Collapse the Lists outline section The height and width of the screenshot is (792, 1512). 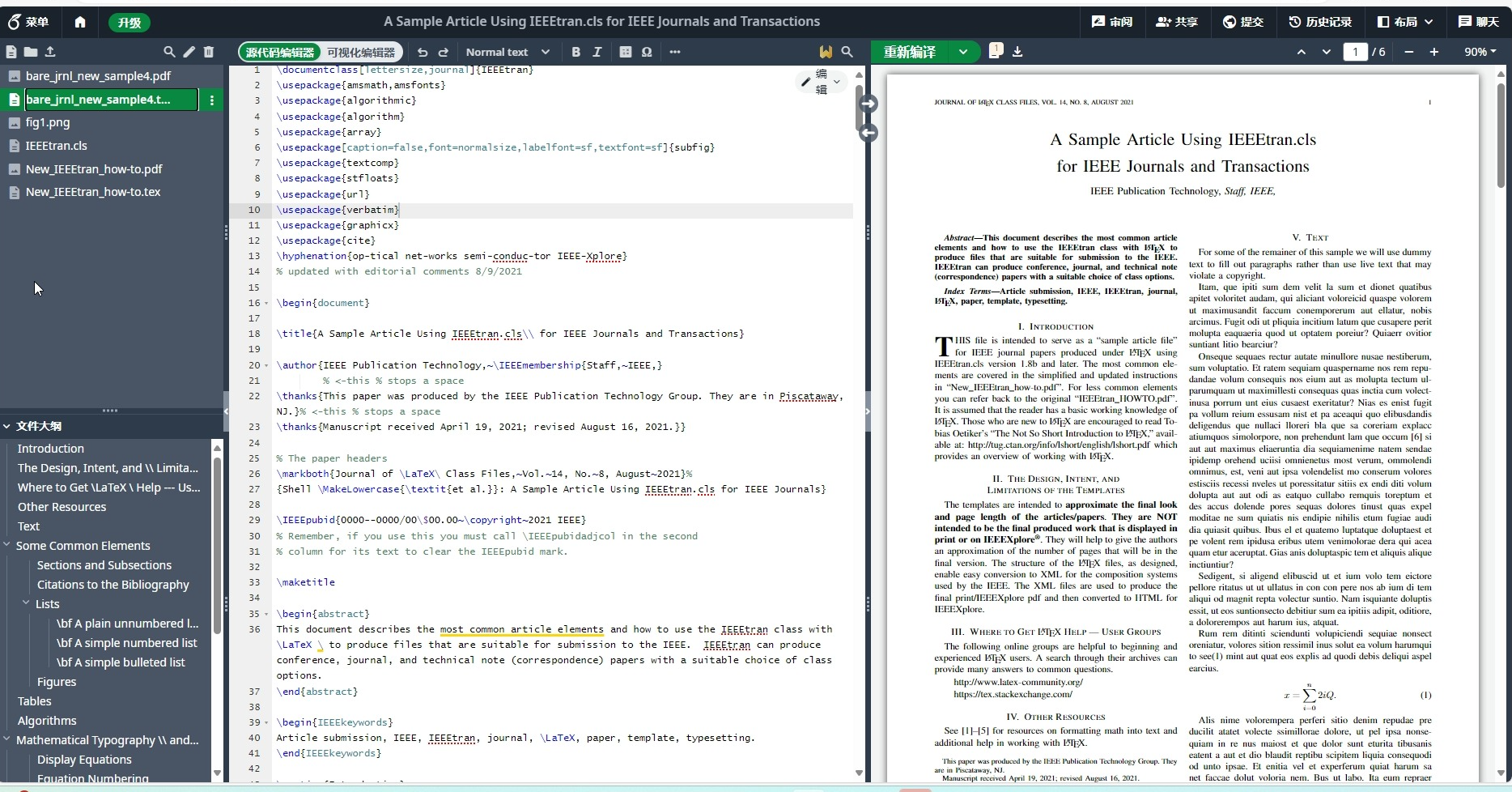tap(27, 603)
